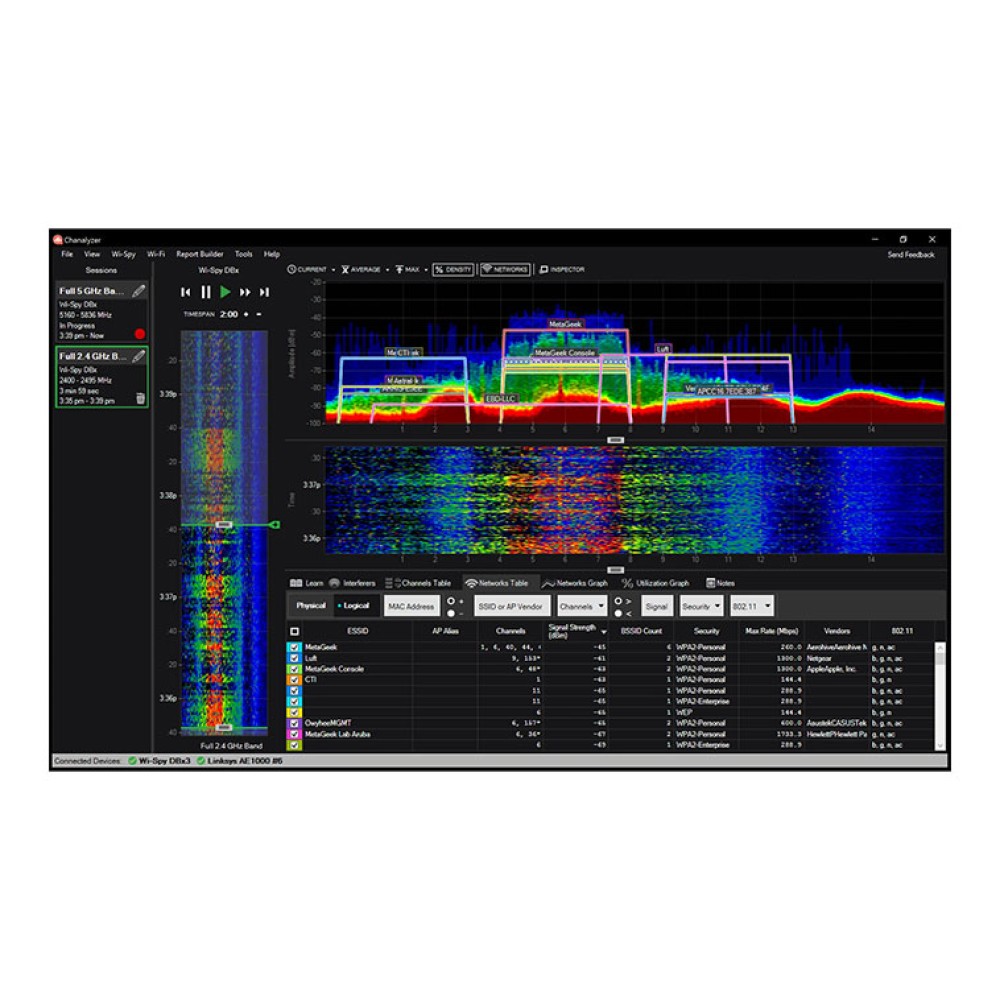Toggle the Density view button

click(453, 270)
